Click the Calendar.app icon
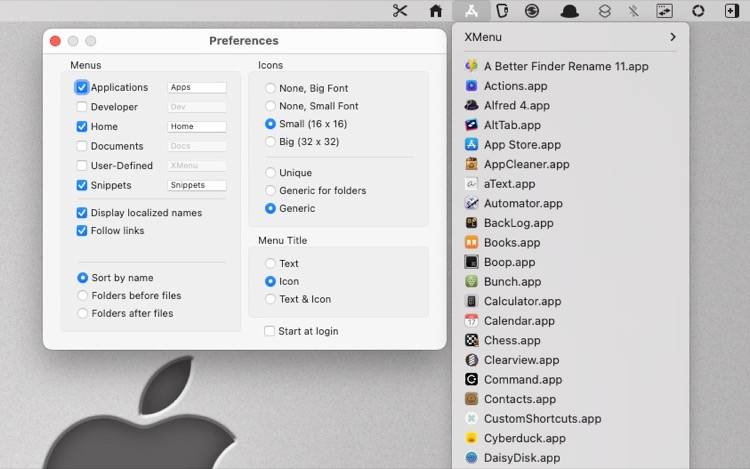This screenshot has height=469, width=750. tap(471, 321)
